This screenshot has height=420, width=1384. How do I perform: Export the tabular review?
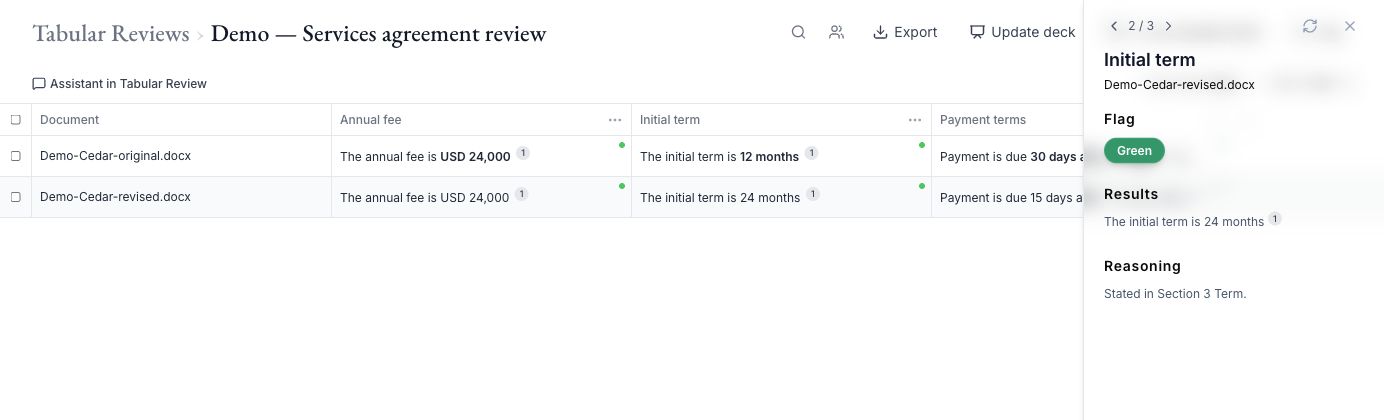click(905, 32)
